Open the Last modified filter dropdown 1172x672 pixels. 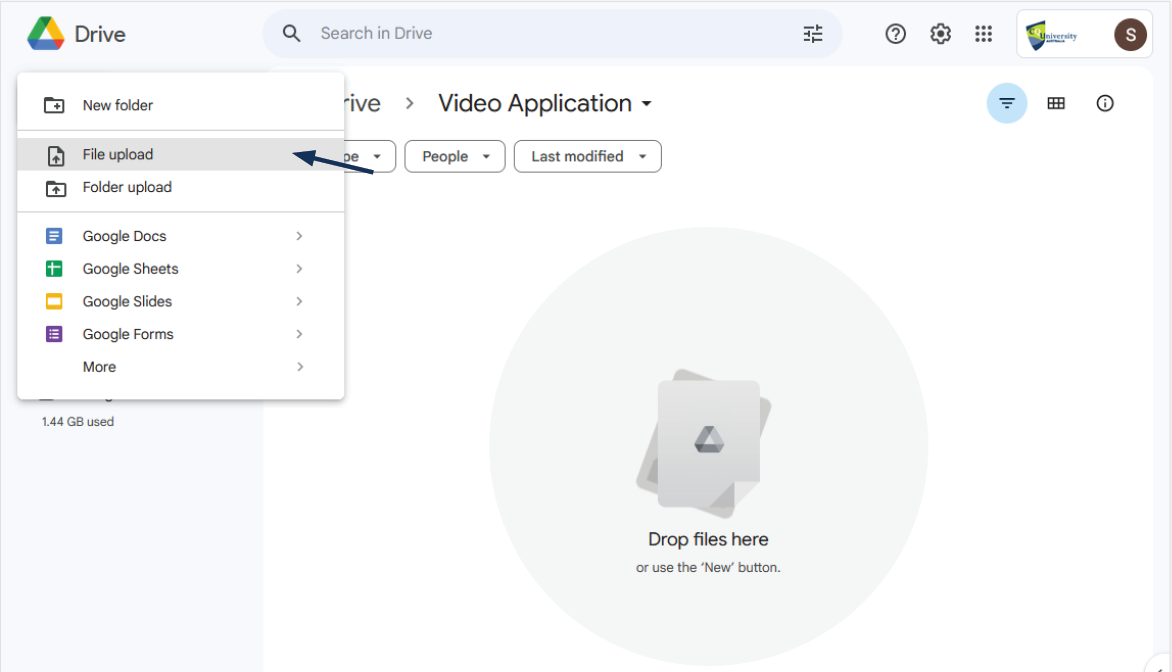pos(587,156)
